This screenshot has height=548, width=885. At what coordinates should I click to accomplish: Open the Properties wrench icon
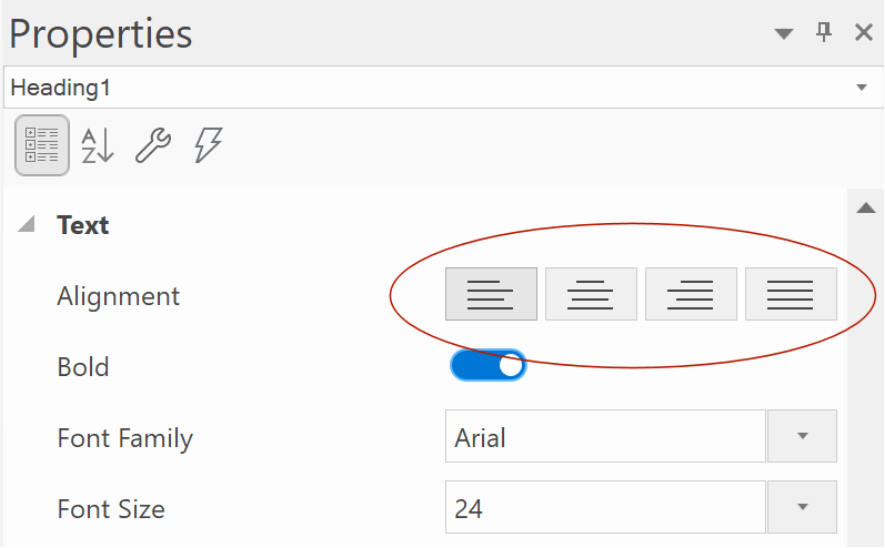coord(153,146)
